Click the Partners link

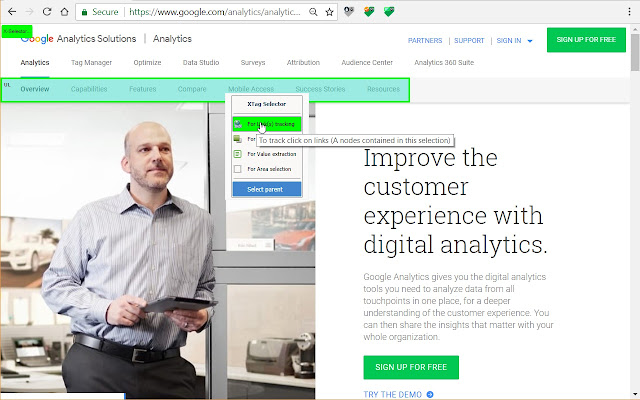(425, 41)
